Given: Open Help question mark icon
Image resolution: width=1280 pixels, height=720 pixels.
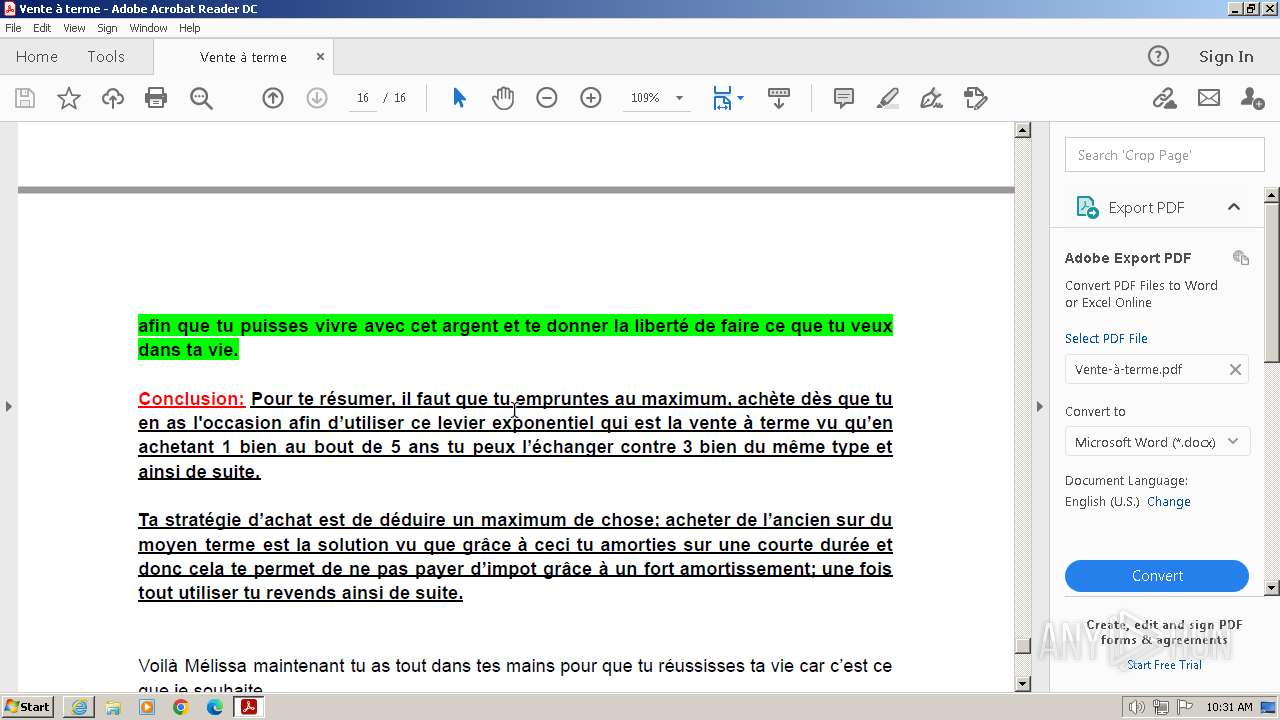Looking at the screenshot, I should click(x=1158, y=56).
